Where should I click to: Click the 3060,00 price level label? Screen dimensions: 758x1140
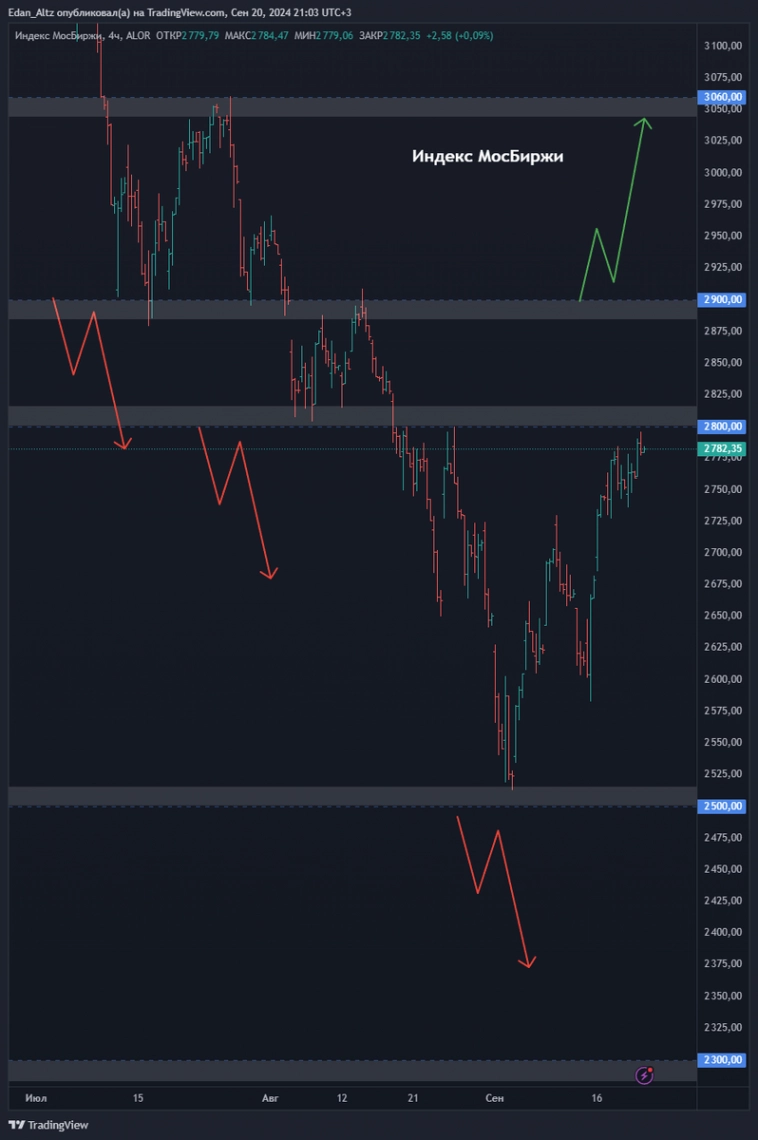coord(721,97)
